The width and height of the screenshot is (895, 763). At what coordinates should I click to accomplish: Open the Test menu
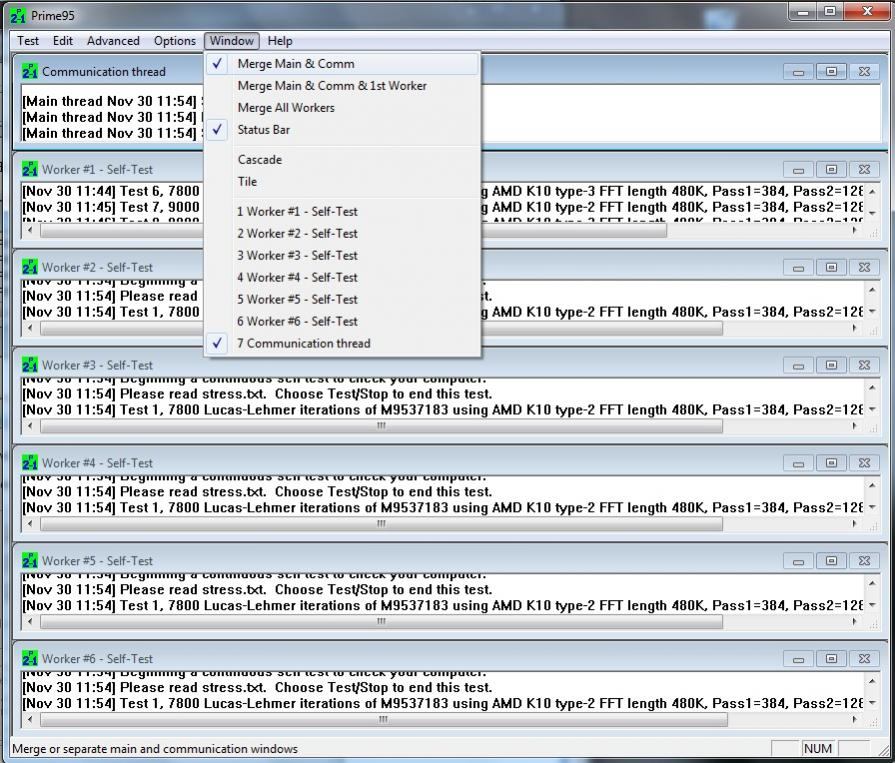tap(28, 41)
